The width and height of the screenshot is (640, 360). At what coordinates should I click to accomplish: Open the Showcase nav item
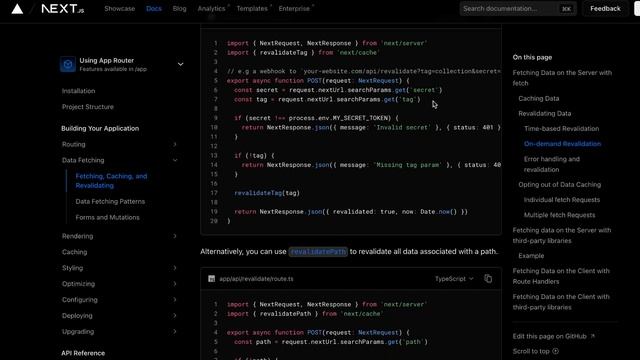120,9
